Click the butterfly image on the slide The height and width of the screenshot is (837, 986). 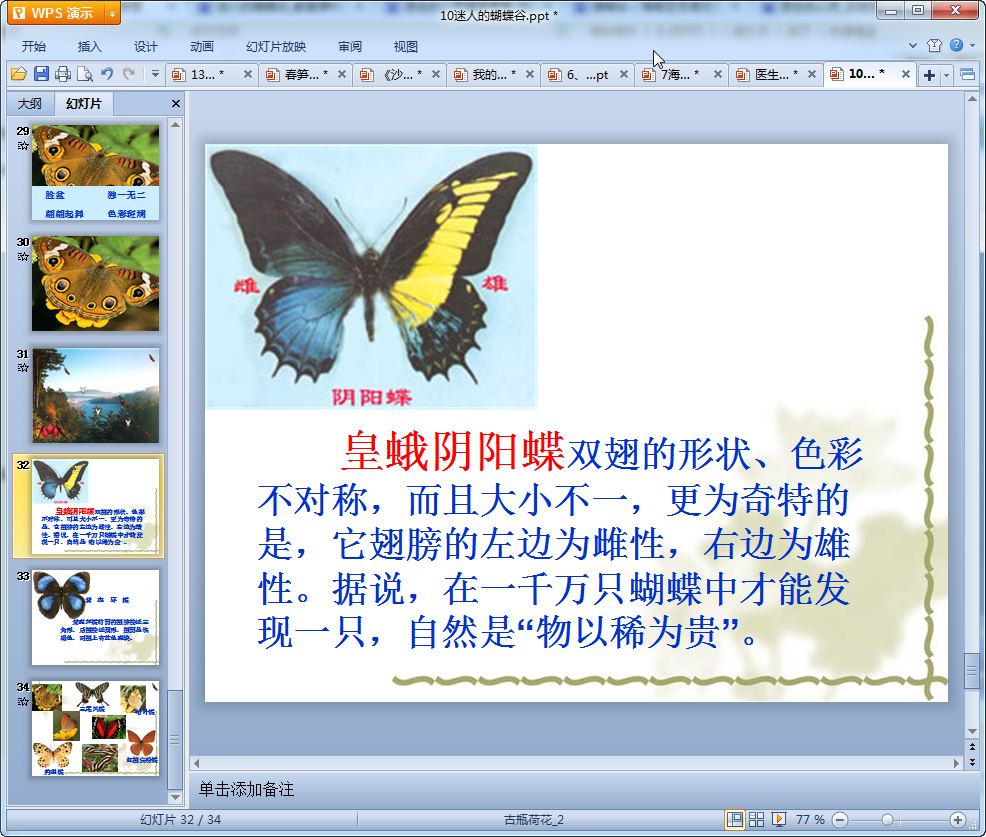pos(372,277)
